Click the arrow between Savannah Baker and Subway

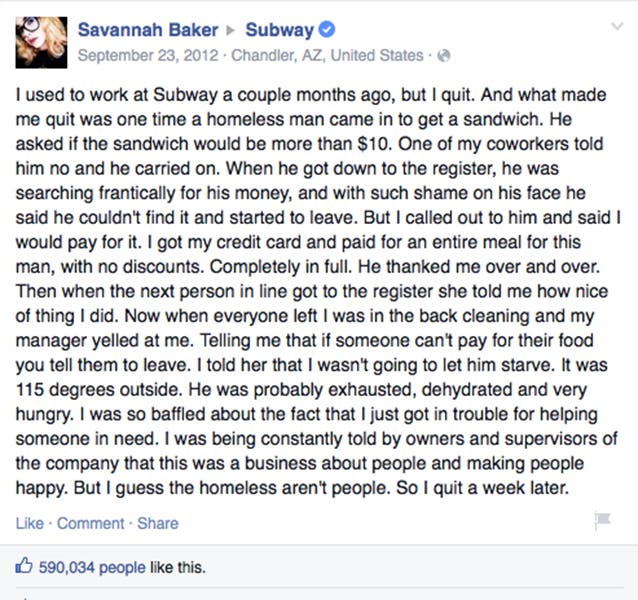pyautogui.click(x=230, y=31)
